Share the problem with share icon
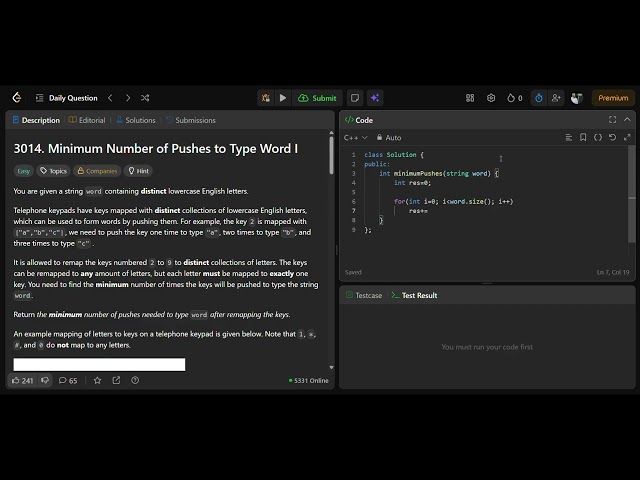This screenshot has height=480, width=640. tap(116, 380)
